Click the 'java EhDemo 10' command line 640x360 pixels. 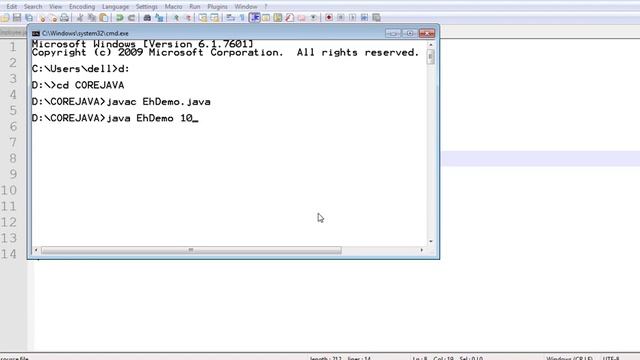coord(115,118)
